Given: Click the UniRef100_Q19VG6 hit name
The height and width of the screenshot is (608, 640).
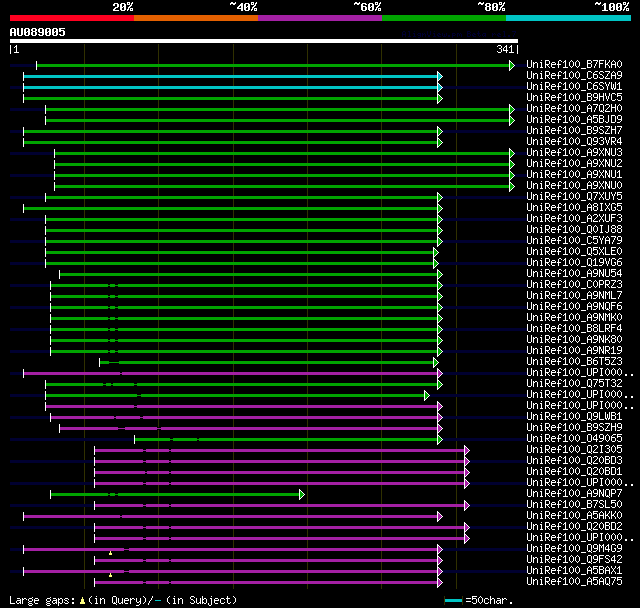Looking at the screenshot, I should (x=574, y=263).
